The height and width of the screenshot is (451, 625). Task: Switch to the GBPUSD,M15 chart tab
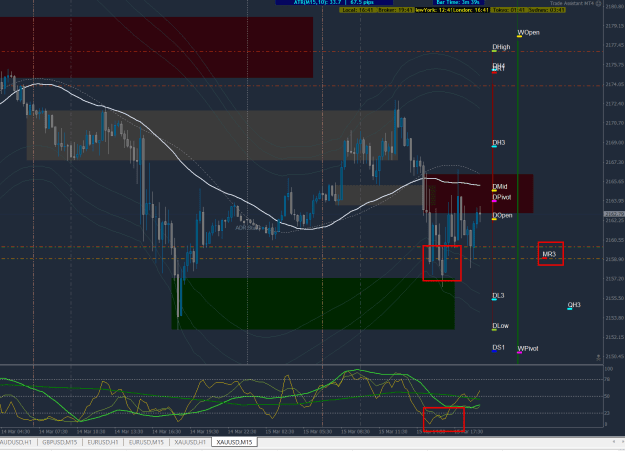click(60, 442)
